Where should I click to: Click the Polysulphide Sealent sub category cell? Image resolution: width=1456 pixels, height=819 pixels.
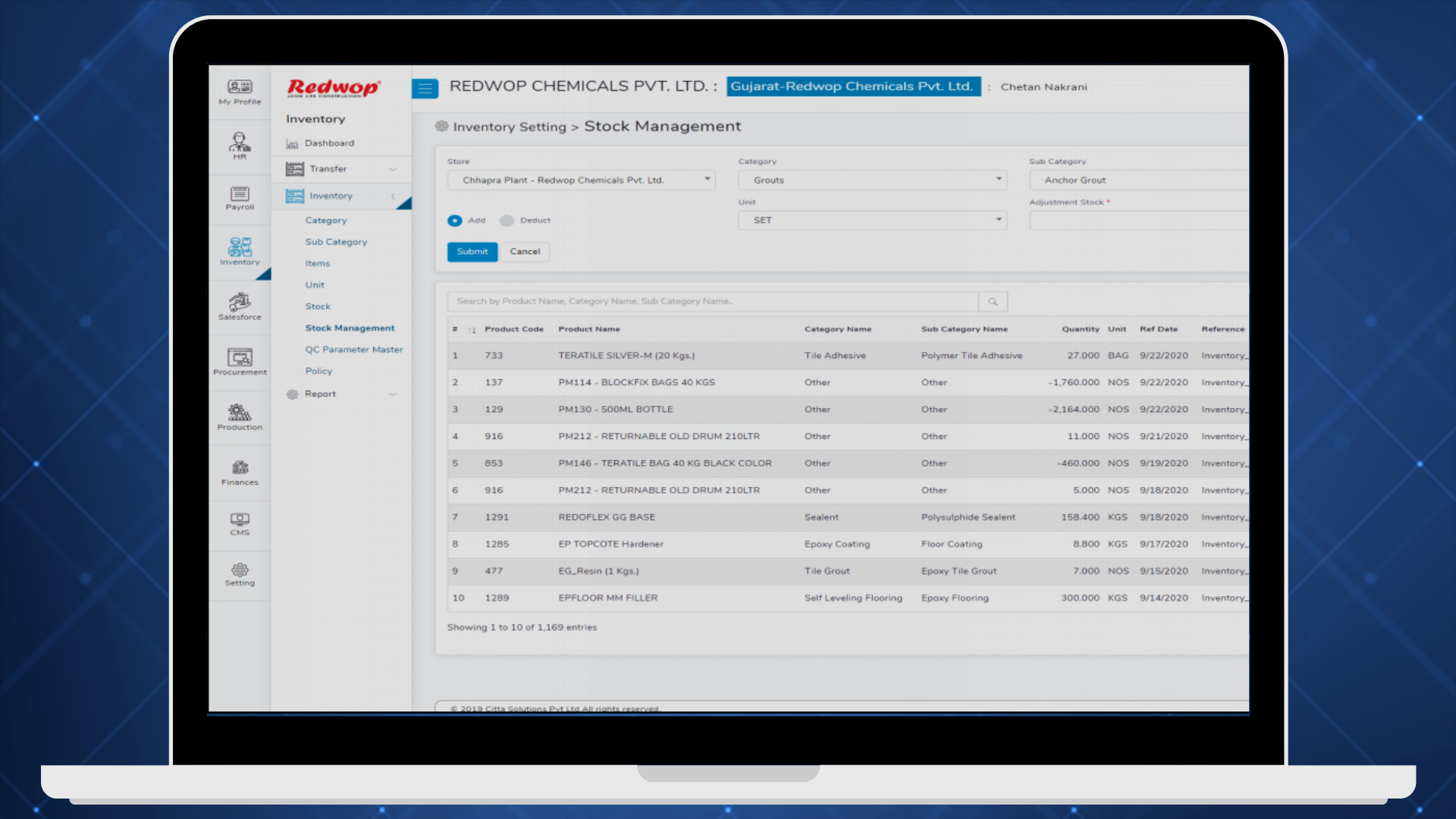[968, 517]
